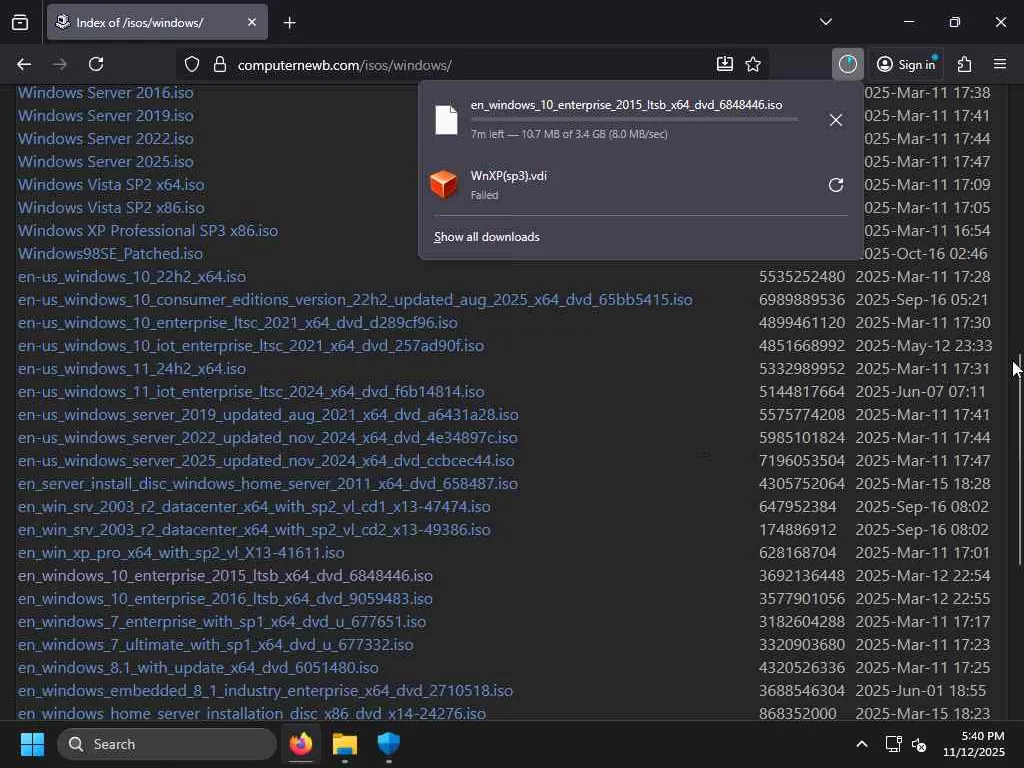Open the Windows Start menu
Screen dimensions: 1024x768
tap(32, 744)
